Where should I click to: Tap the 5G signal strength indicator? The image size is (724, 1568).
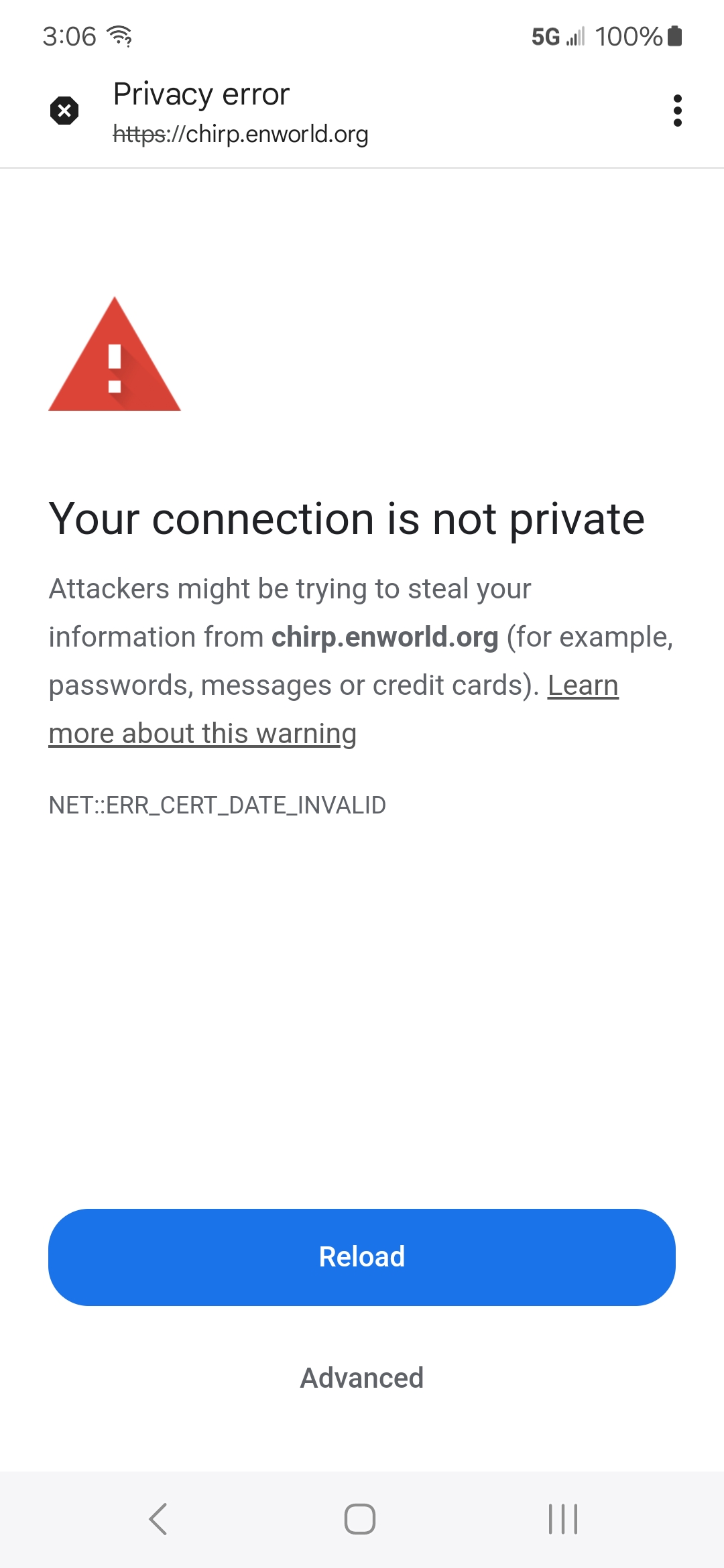[558, 36]
